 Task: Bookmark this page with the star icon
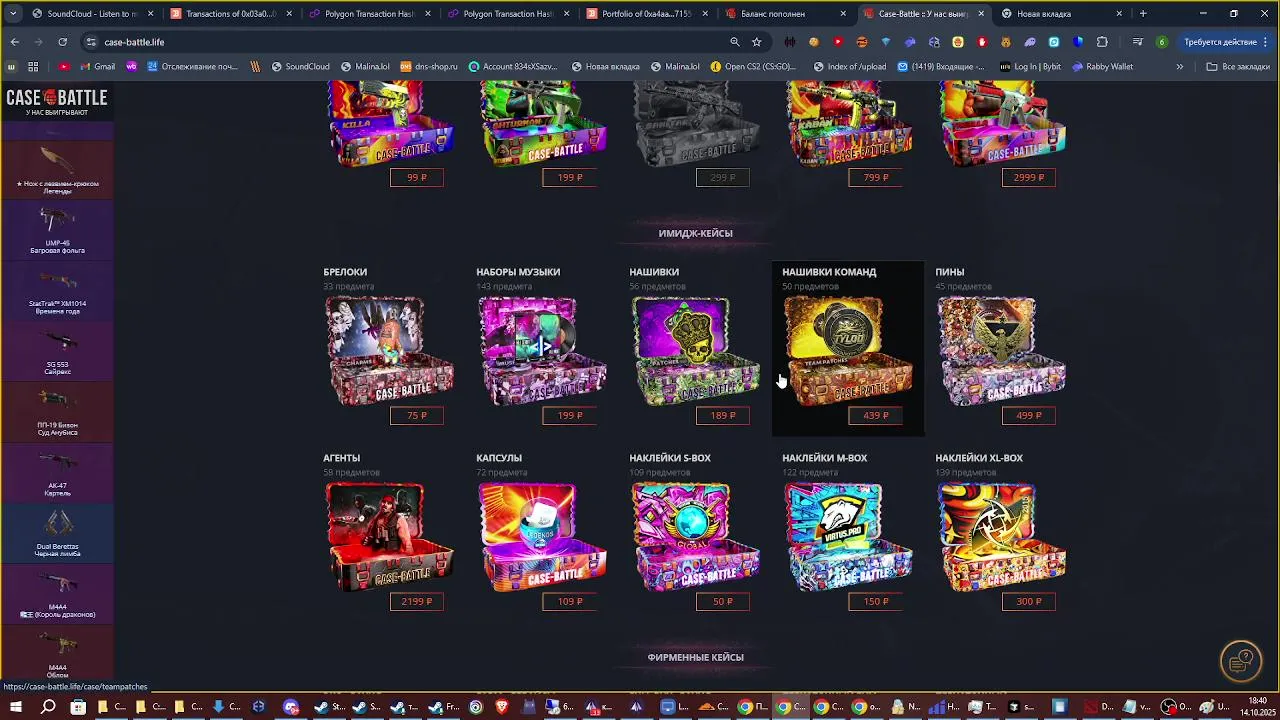pyautogui.click(x=757, y=42)
